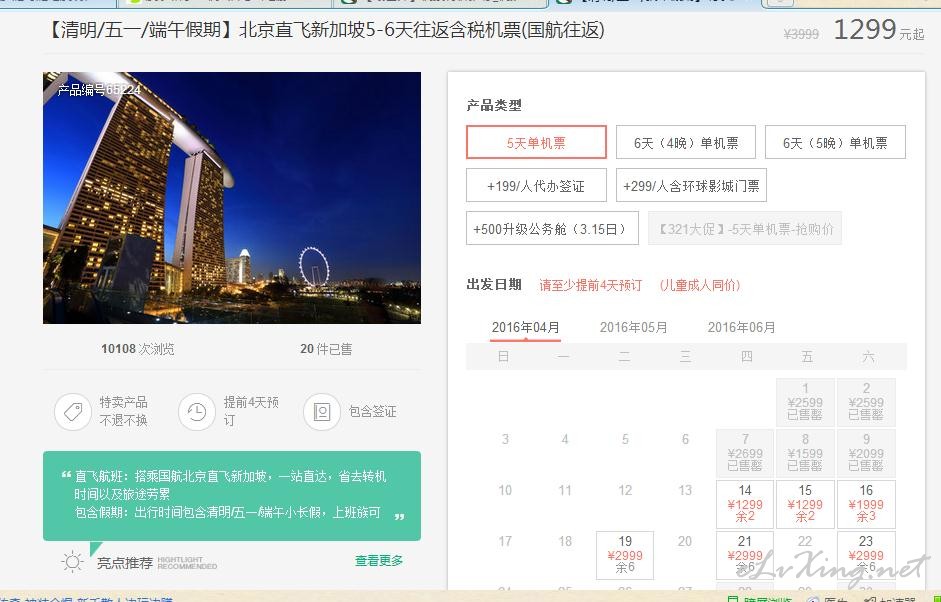Click the passport visa-included icon
The height and width of the screenshot is (602, 941).
(x=322, y=412)
